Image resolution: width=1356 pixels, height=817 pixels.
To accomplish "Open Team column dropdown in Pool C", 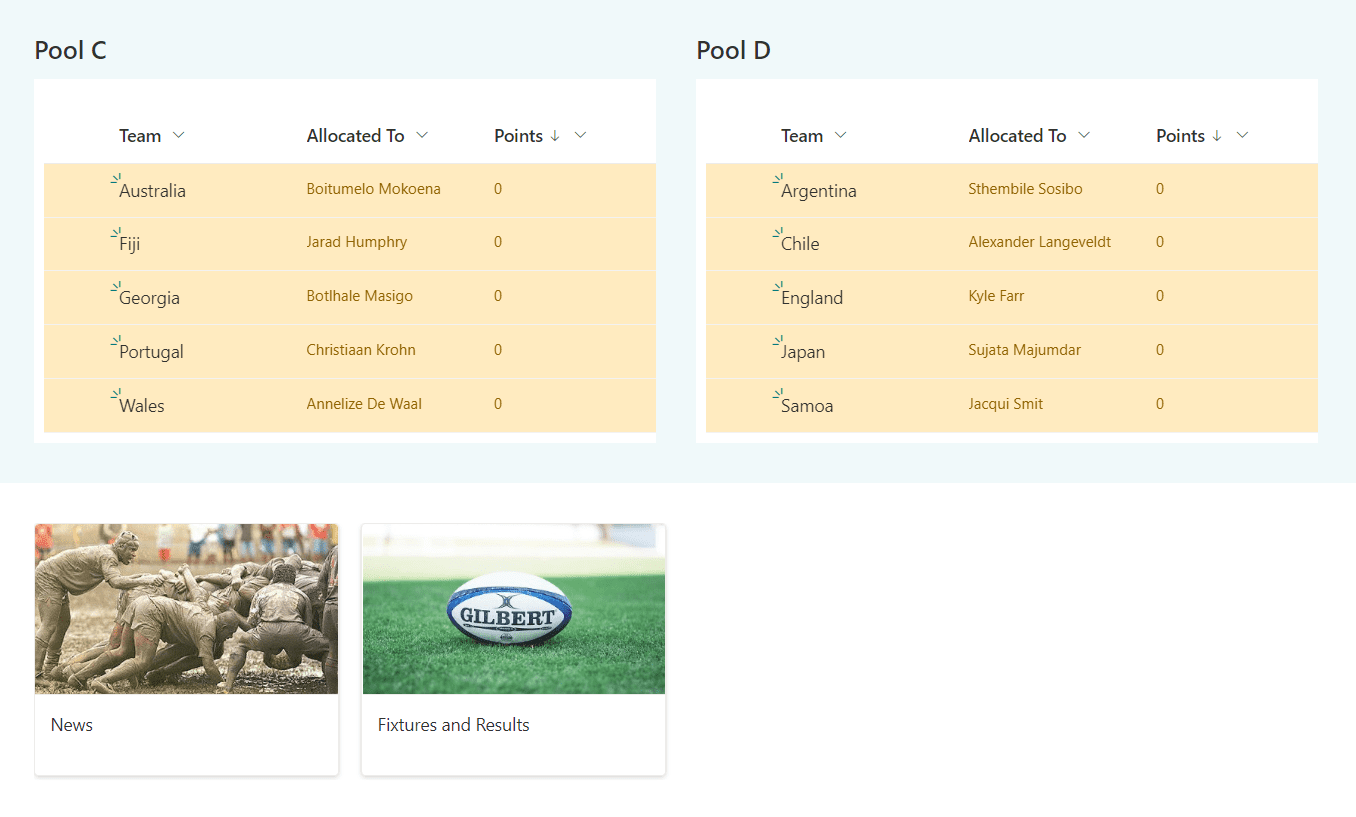I will coord(179,135).
